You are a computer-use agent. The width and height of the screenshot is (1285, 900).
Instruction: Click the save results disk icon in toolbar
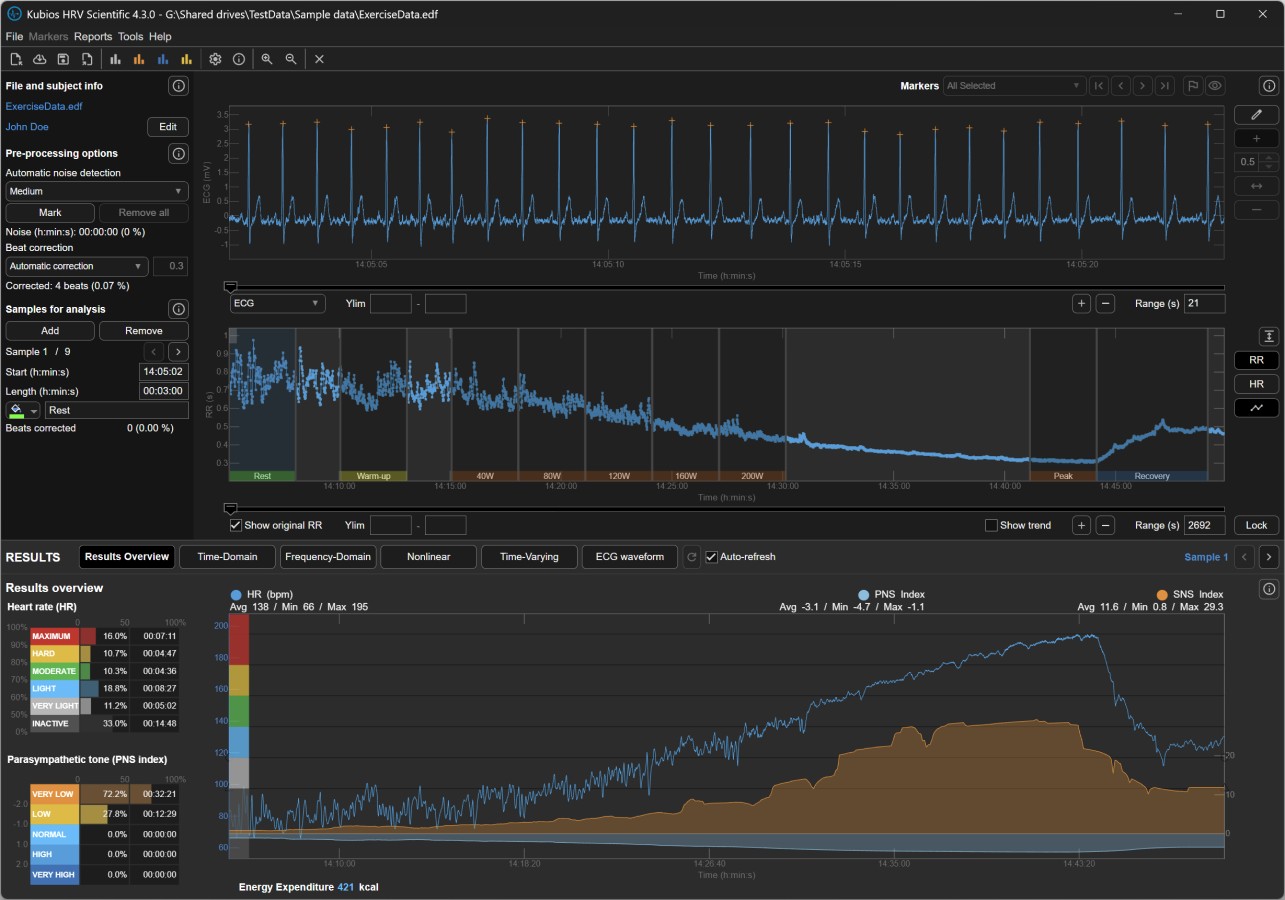(63, 59)
